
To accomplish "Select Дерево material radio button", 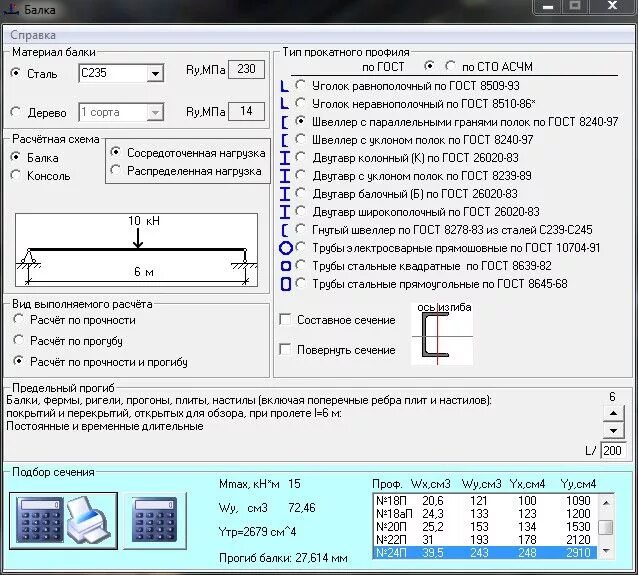I will [x=15, y=112].
